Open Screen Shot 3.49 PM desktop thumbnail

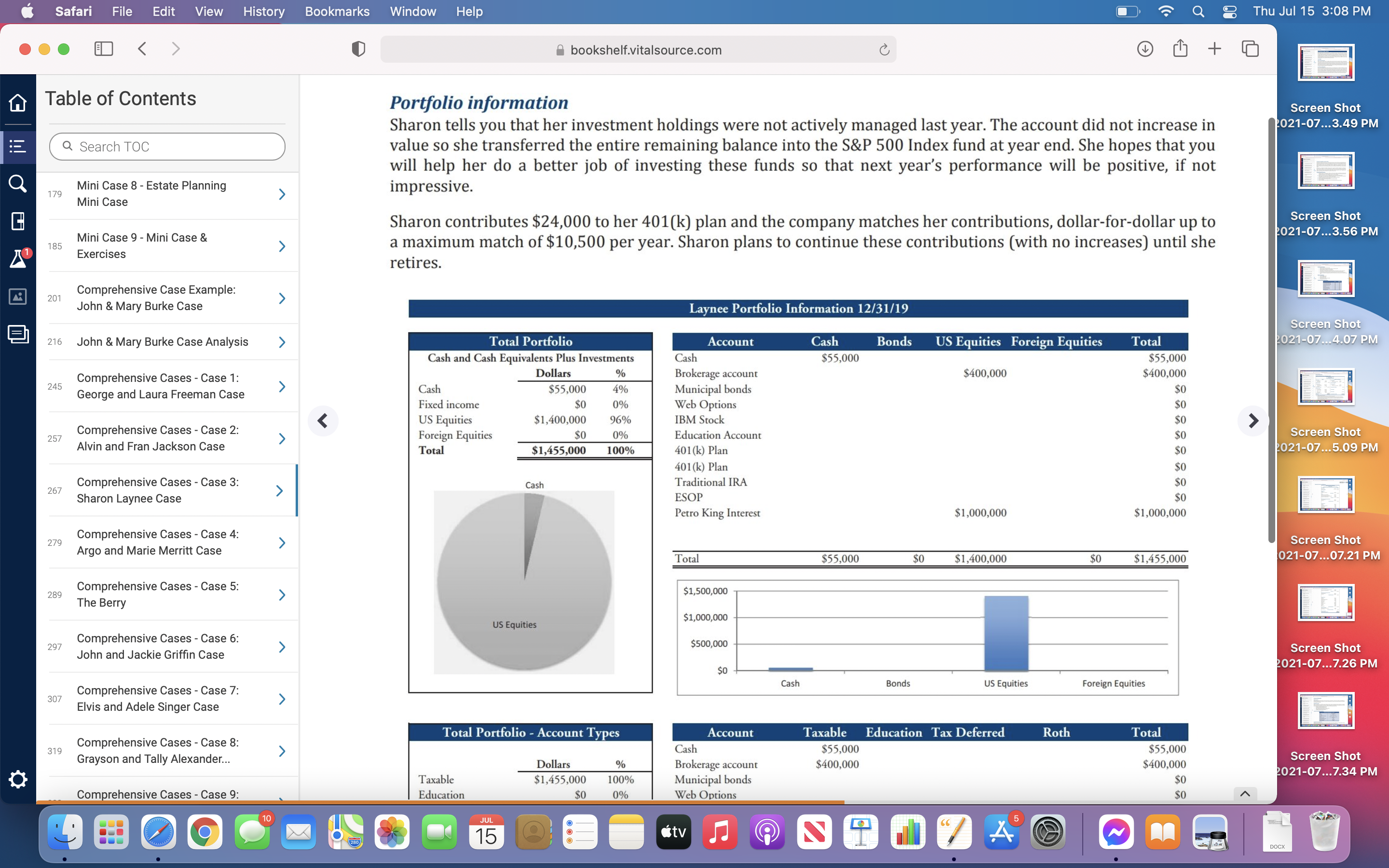click(1325, 62)
